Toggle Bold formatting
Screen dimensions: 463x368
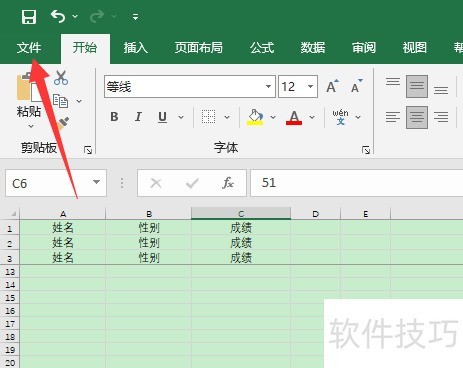tap(114, 117)
